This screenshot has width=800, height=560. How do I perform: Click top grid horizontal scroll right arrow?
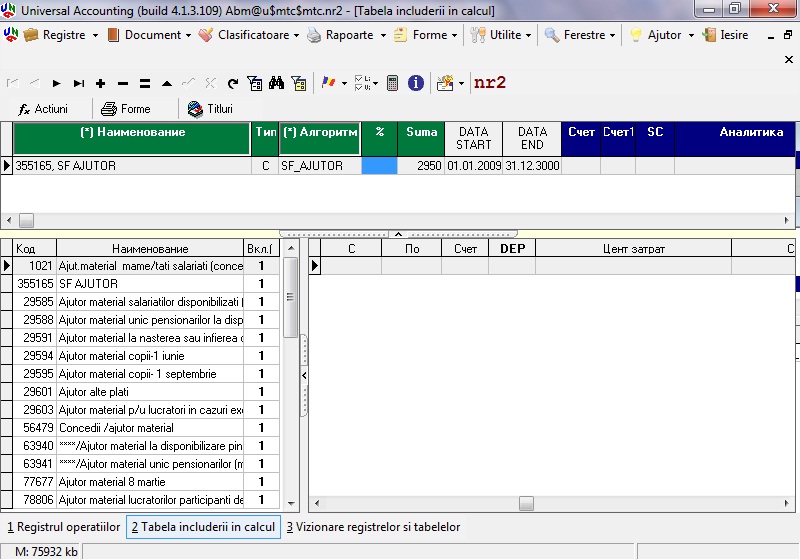point(786,220)
